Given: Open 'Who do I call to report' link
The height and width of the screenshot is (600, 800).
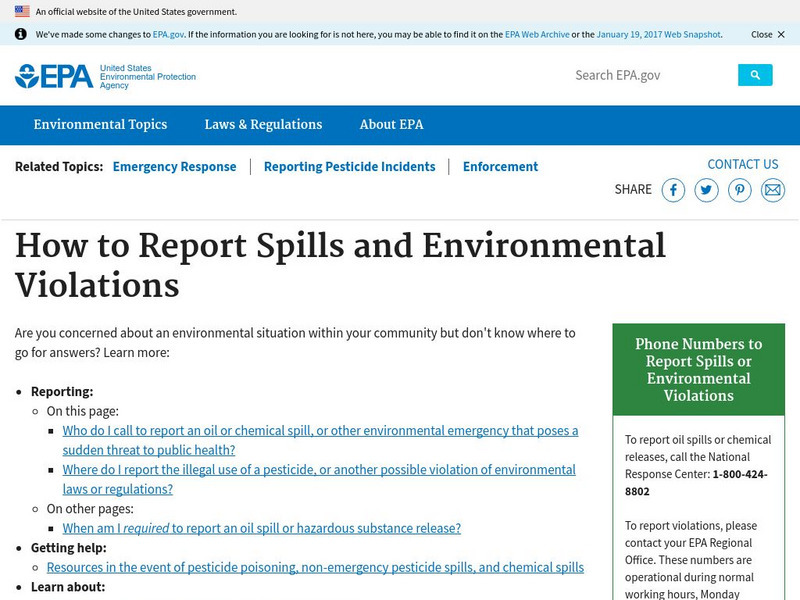Looking at the screenshot, I should pyautogui.click(x=320, y=440).
